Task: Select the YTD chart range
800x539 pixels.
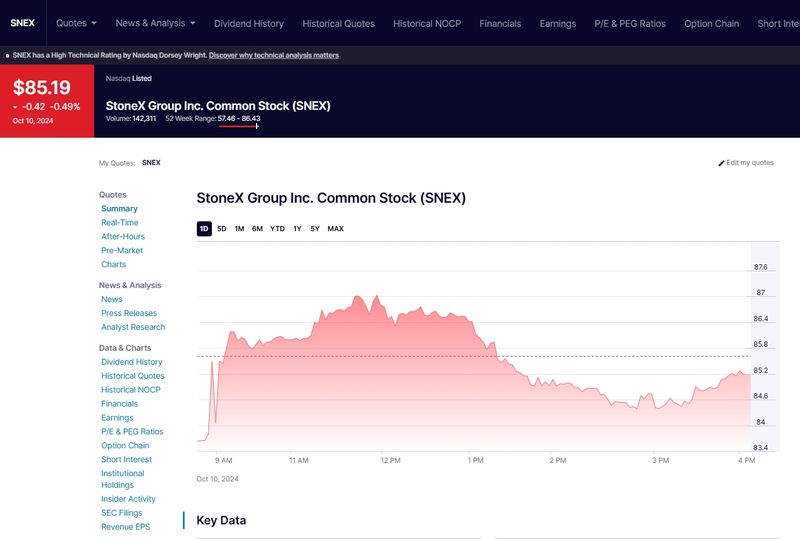Action: click(277, 229)
